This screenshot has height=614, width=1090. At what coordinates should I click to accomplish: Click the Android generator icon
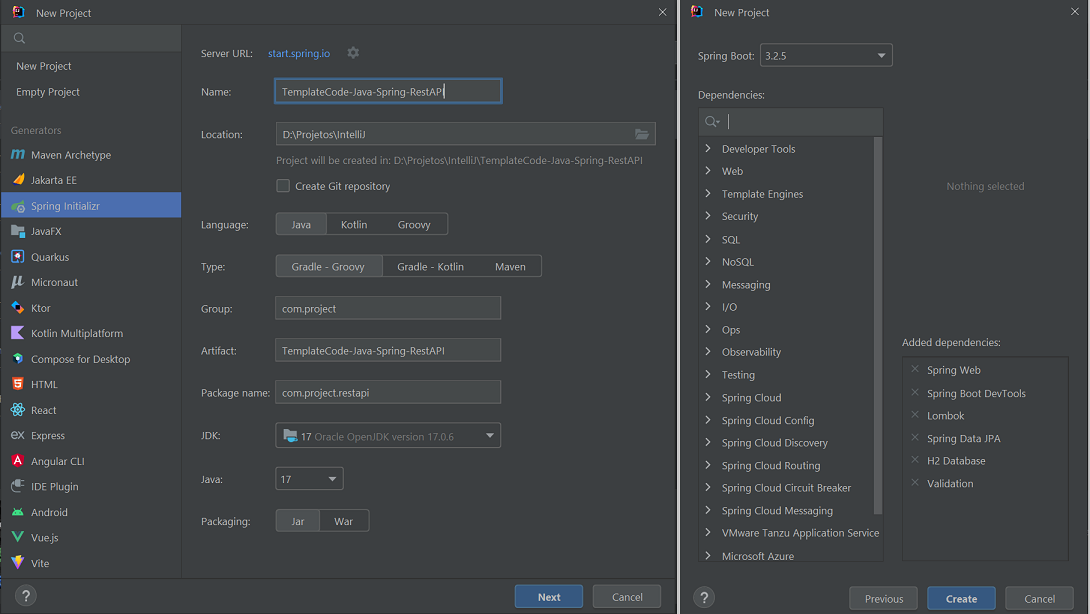[18, 512]
